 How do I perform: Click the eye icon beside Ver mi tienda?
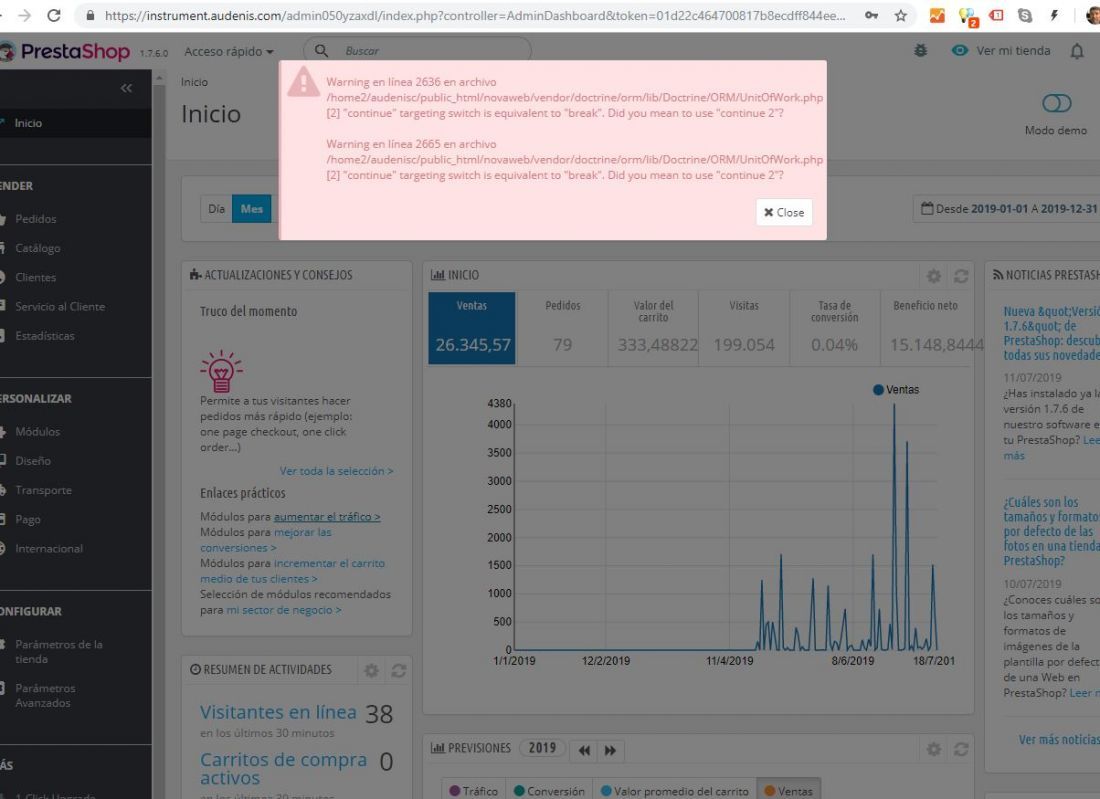[959, 51]
